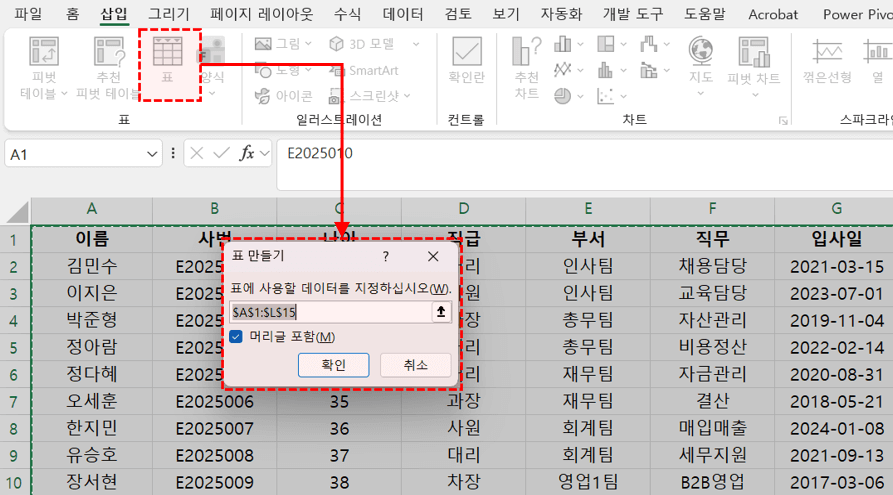
Task: Switch to the 수식 tab
Action: click(347, 14)
